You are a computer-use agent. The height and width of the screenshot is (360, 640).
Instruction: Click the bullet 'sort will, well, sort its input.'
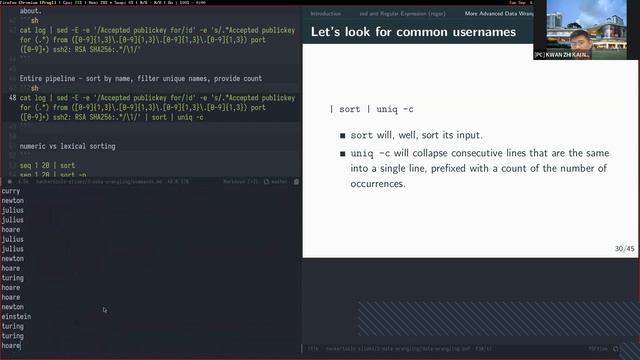[x=416, y=135]
